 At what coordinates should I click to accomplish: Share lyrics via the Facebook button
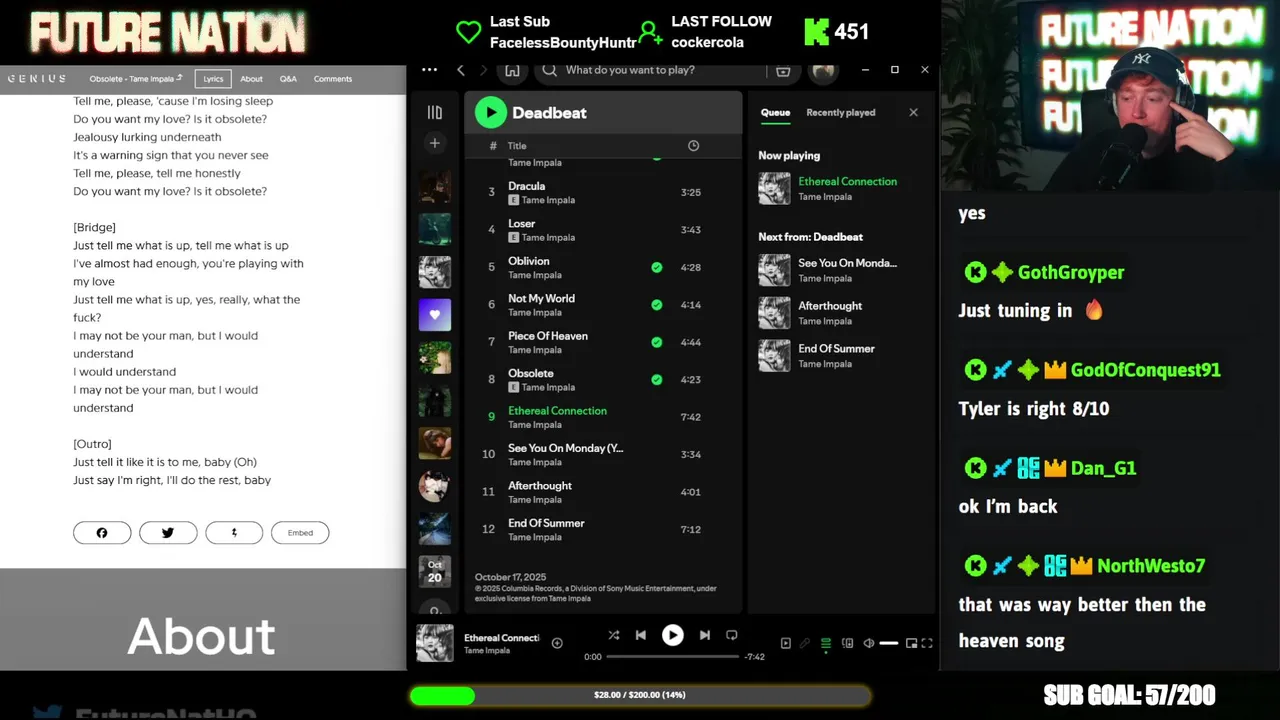(x=102, y=533)
